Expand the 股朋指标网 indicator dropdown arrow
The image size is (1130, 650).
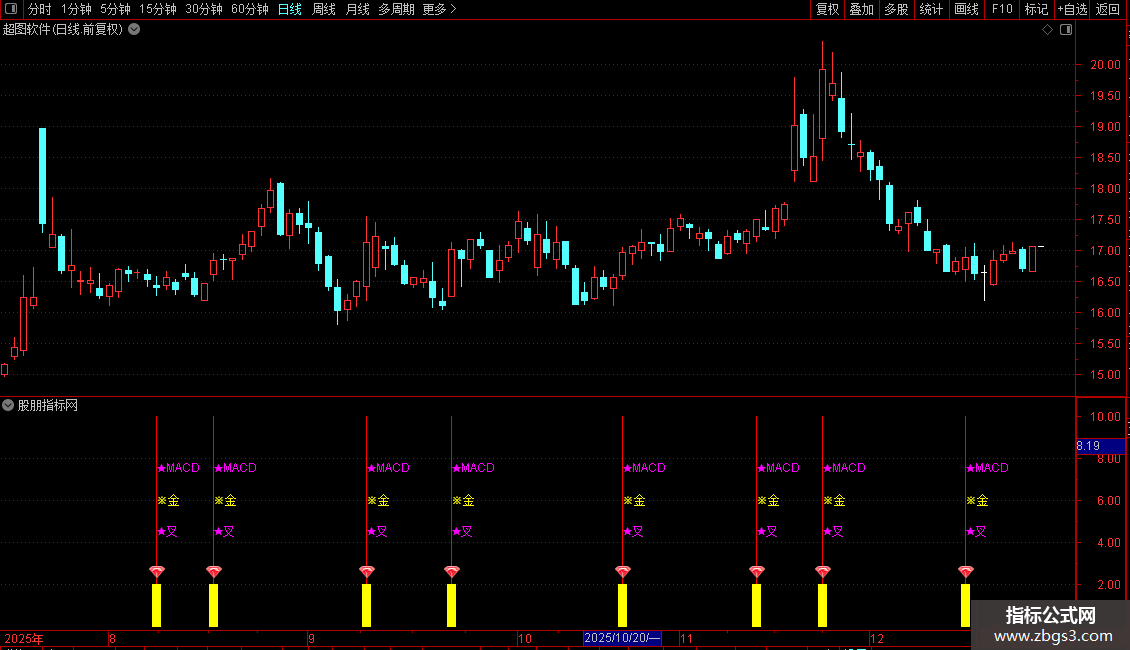pyautogui.click(x=8, y=405)
